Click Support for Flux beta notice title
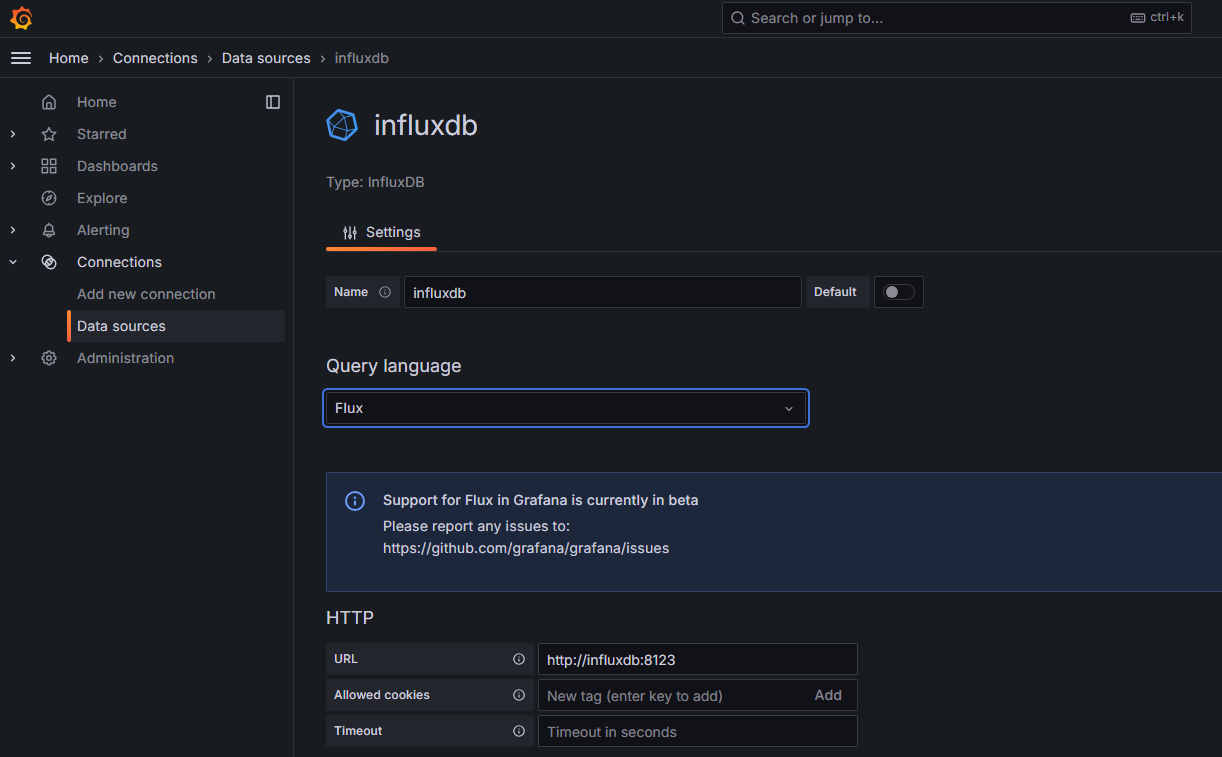The width and height of the screenshot is (1222, 757). tap(541, 500)
